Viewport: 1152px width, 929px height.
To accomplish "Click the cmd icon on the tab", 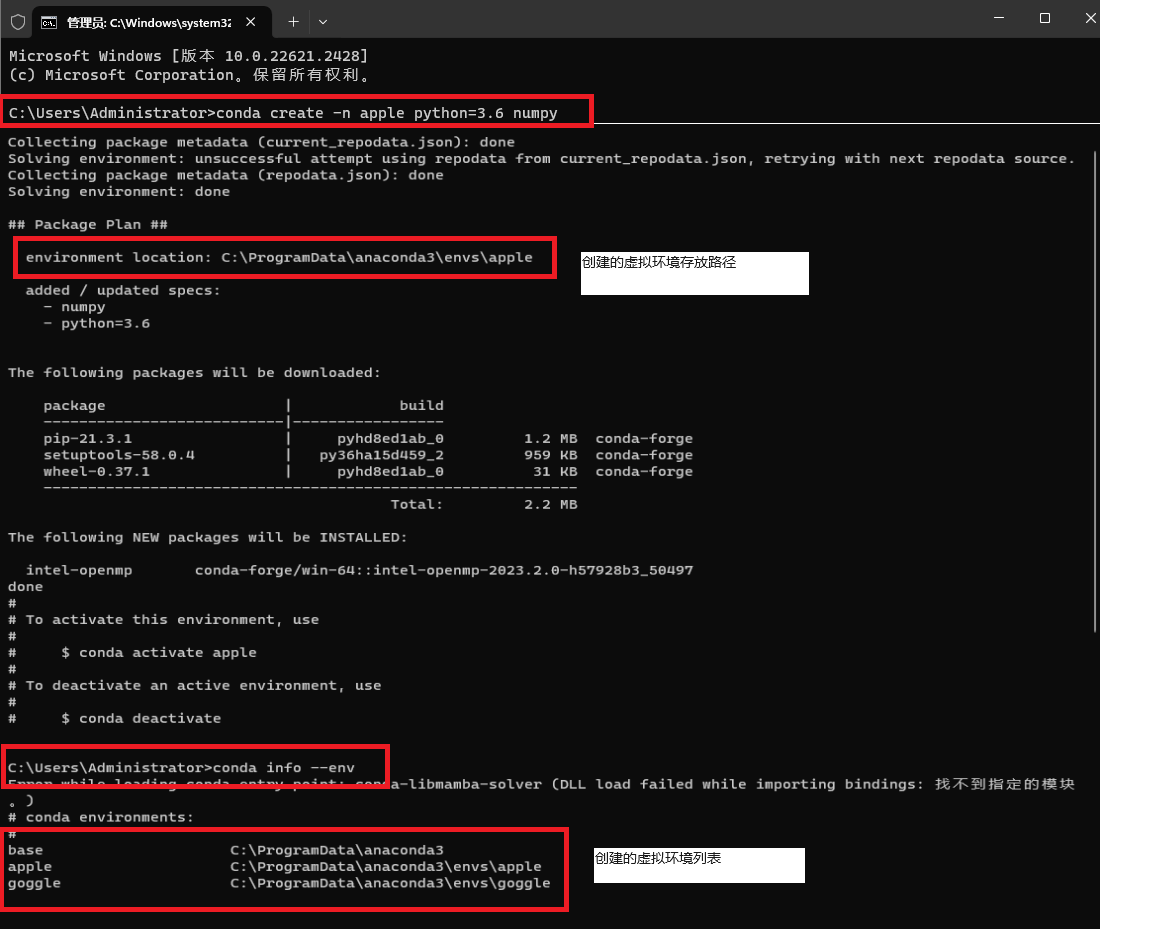I will pos(48,23).
